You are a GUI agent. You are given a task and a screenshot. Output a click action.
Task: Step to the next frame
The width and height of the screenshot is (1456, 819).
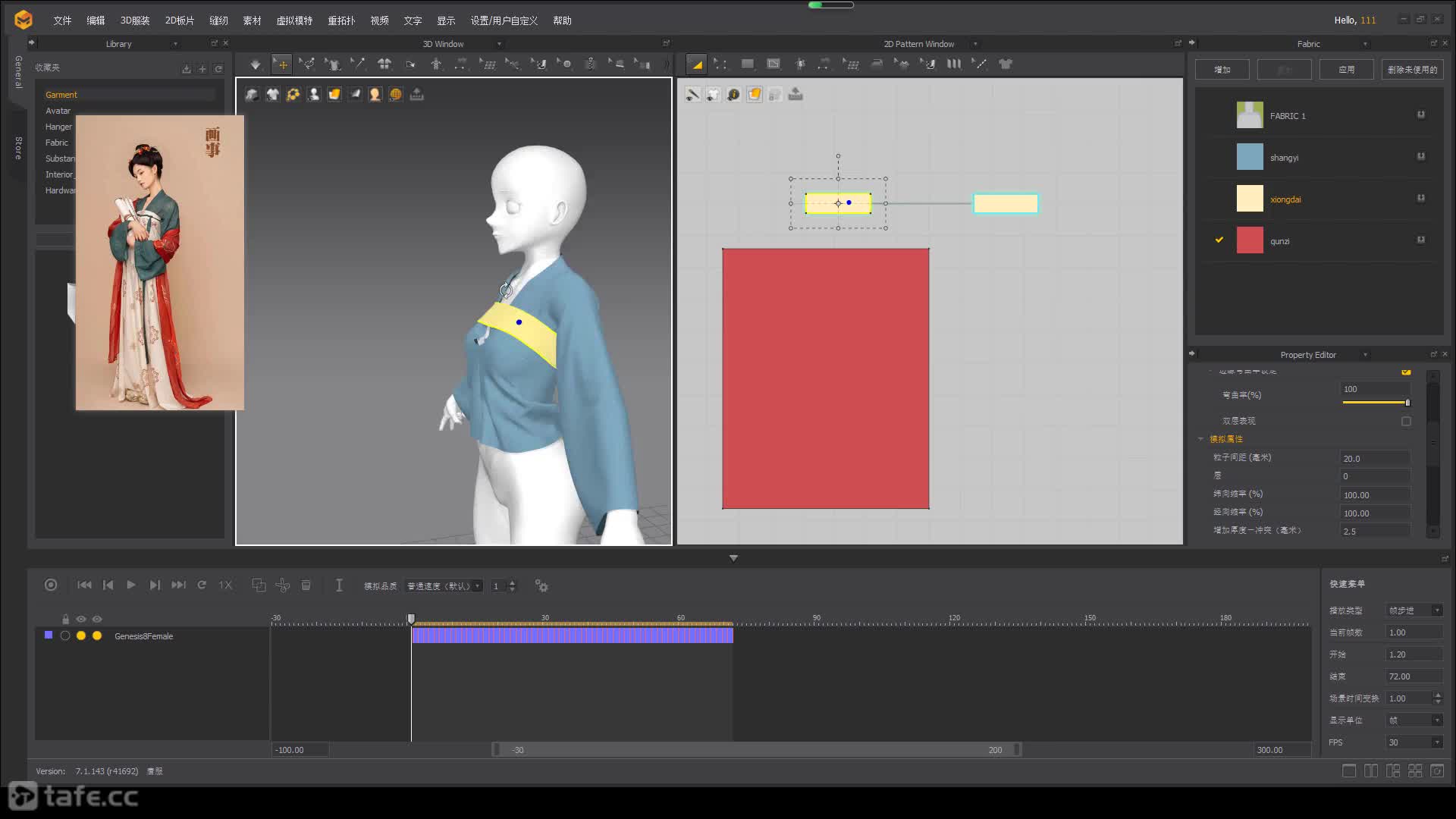point(155,585)
